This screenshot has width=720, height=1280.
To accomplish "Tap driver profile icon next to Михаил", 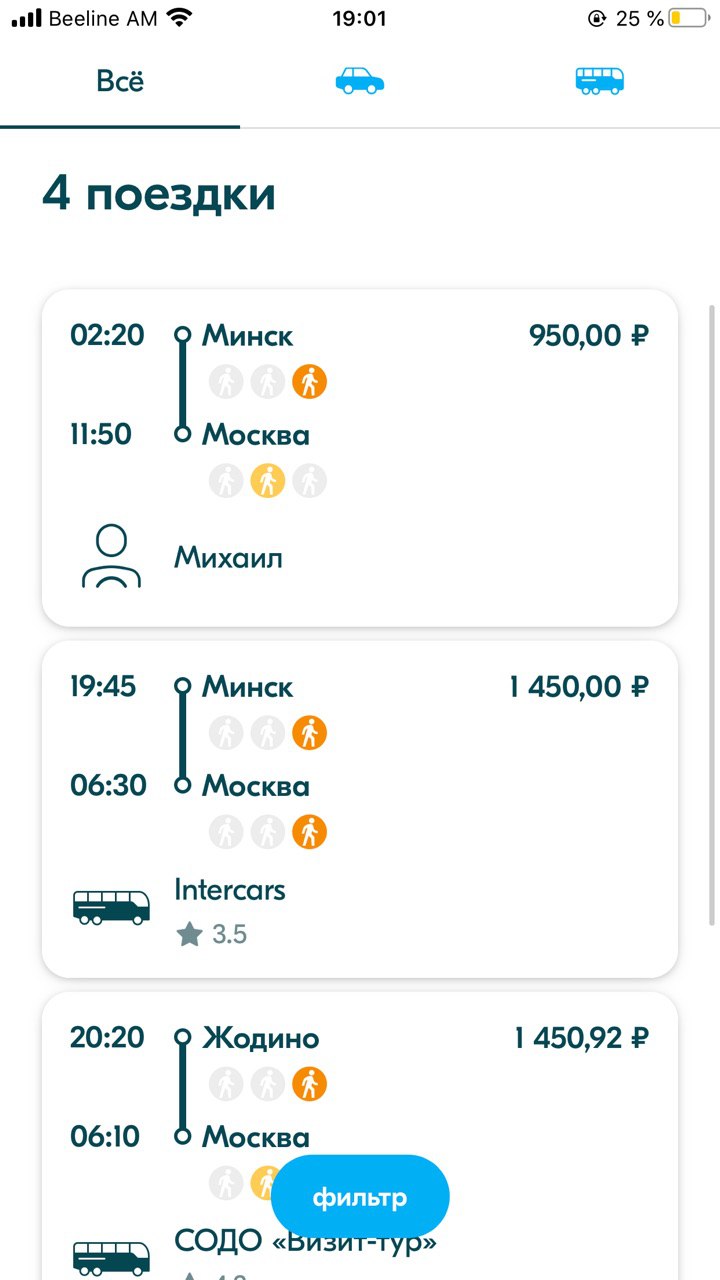I will click(x=111, y=557).
